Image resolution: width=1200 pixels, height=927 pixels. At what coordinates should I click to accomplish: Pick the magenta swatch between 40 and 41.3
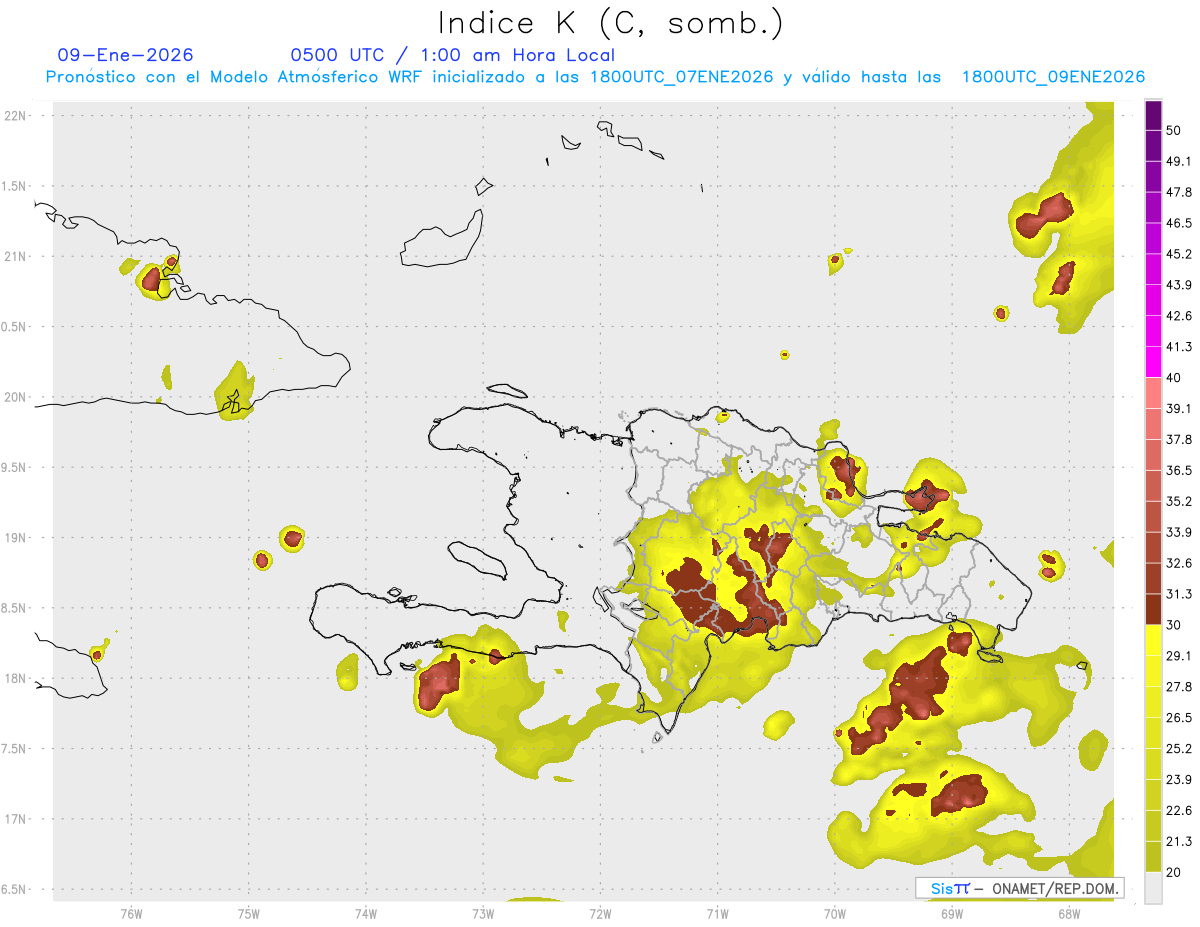click(1153, 362)
